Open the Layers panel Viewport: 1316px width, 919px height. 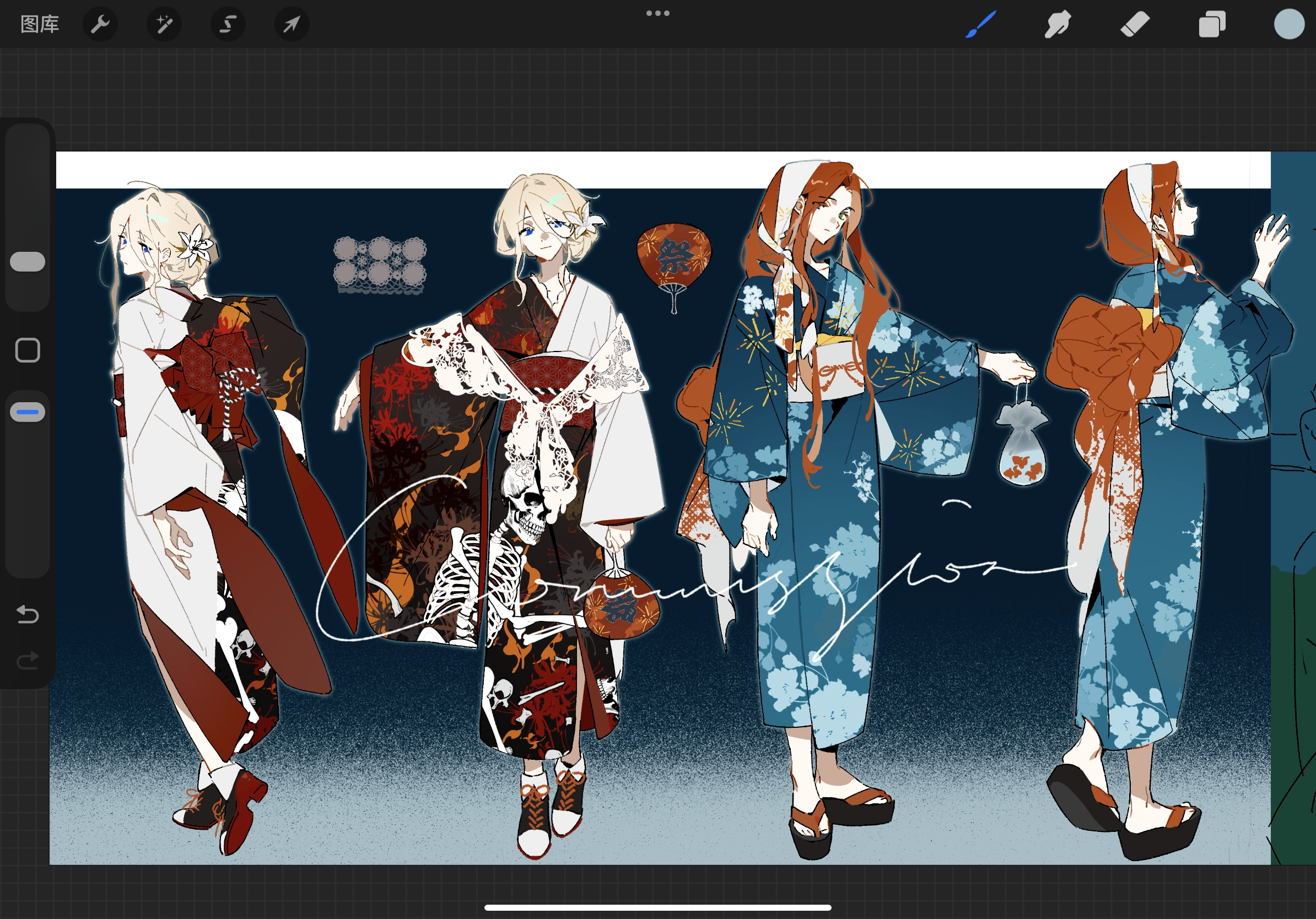pos(1212,24)
